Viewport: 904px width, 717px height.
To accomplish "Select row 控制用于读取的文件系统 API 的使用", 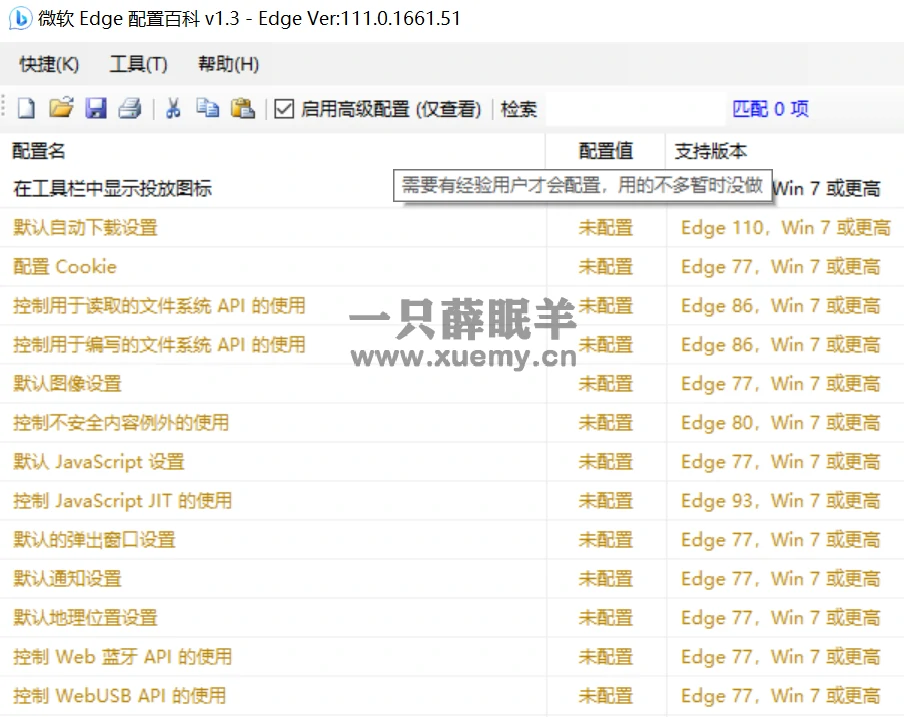I will pyautogui.click(x=452, y=305).
